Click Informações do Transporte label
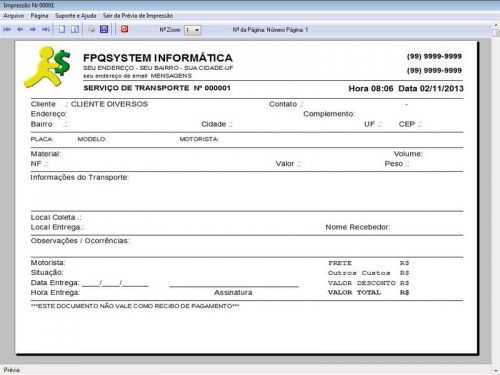Image resolution: width=500 pixels, height=375 pixels. pos(80,177)
